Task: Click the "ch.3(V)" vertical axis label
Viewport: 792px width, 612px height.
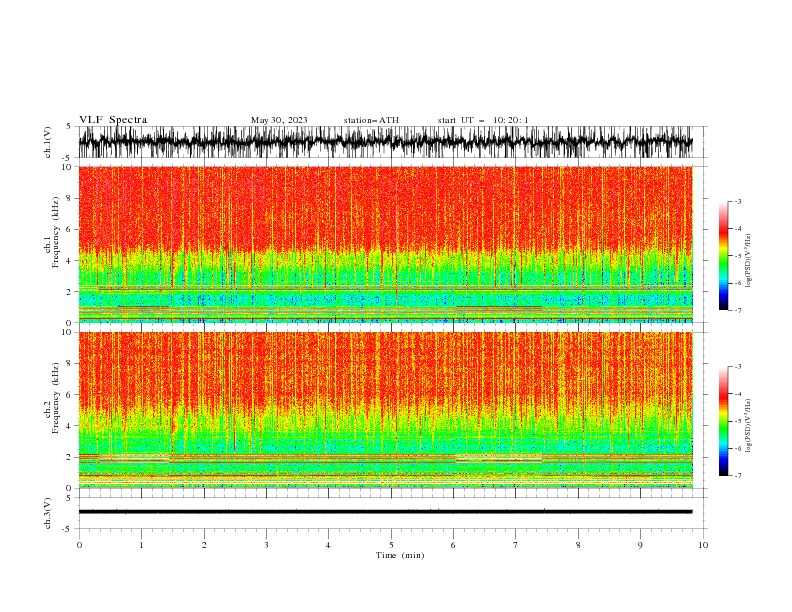Action: 48,513
